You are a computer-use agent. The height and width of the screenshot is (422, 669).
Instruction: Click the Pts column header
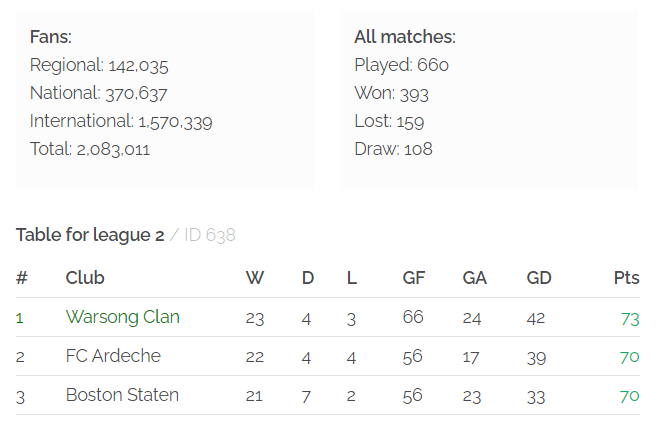point(626,278)
